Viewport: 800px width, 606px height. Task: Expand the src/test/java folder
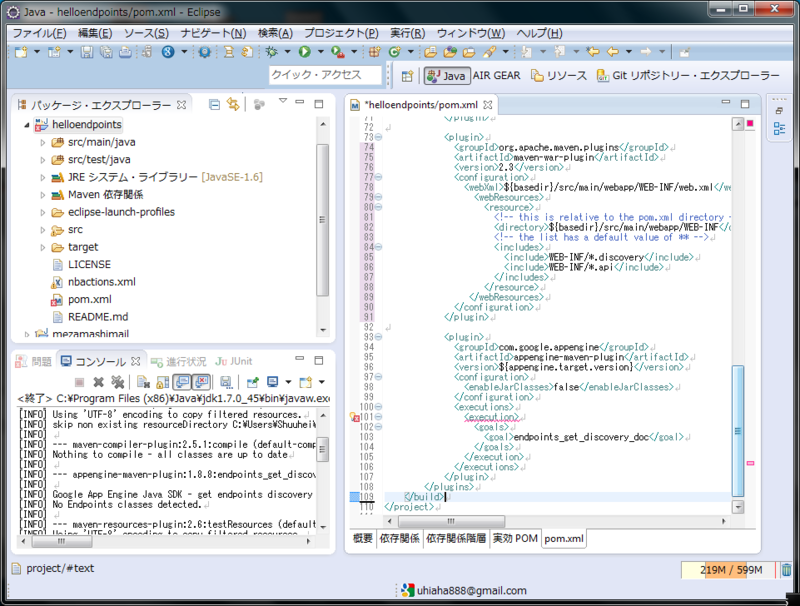click(x=43, y=160)
